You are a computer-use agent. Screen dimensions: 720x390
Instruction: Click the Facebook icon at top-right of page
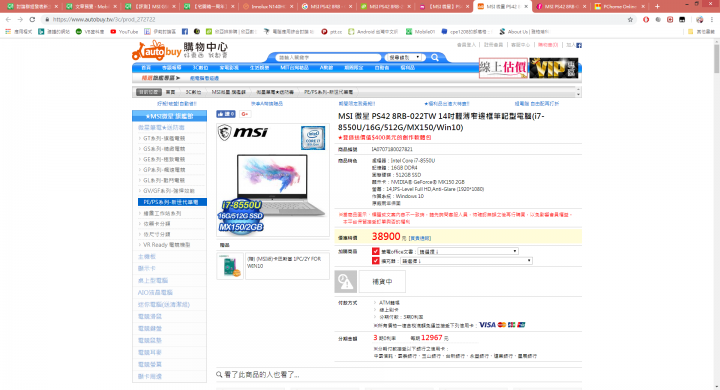point(579,45)
